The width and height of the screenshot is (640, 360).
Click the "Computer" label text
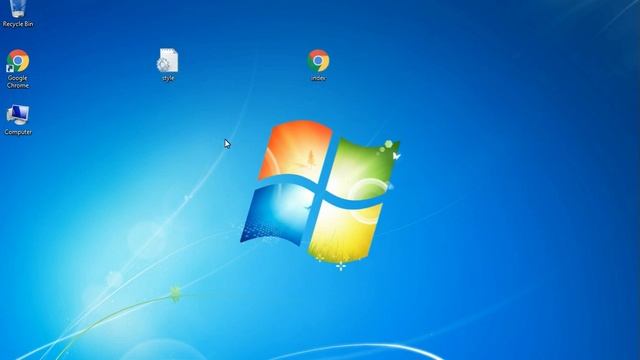18,132
